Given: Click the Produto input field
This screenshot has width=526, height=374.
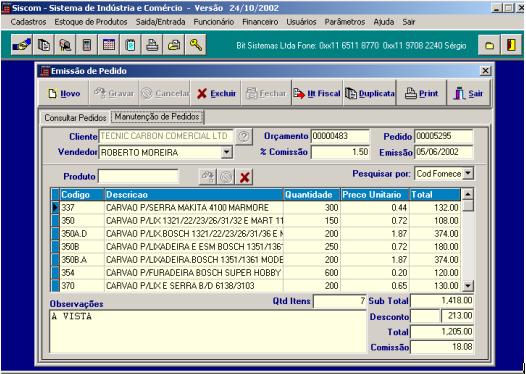Looking at the screenshot, I should click(138, 176).
